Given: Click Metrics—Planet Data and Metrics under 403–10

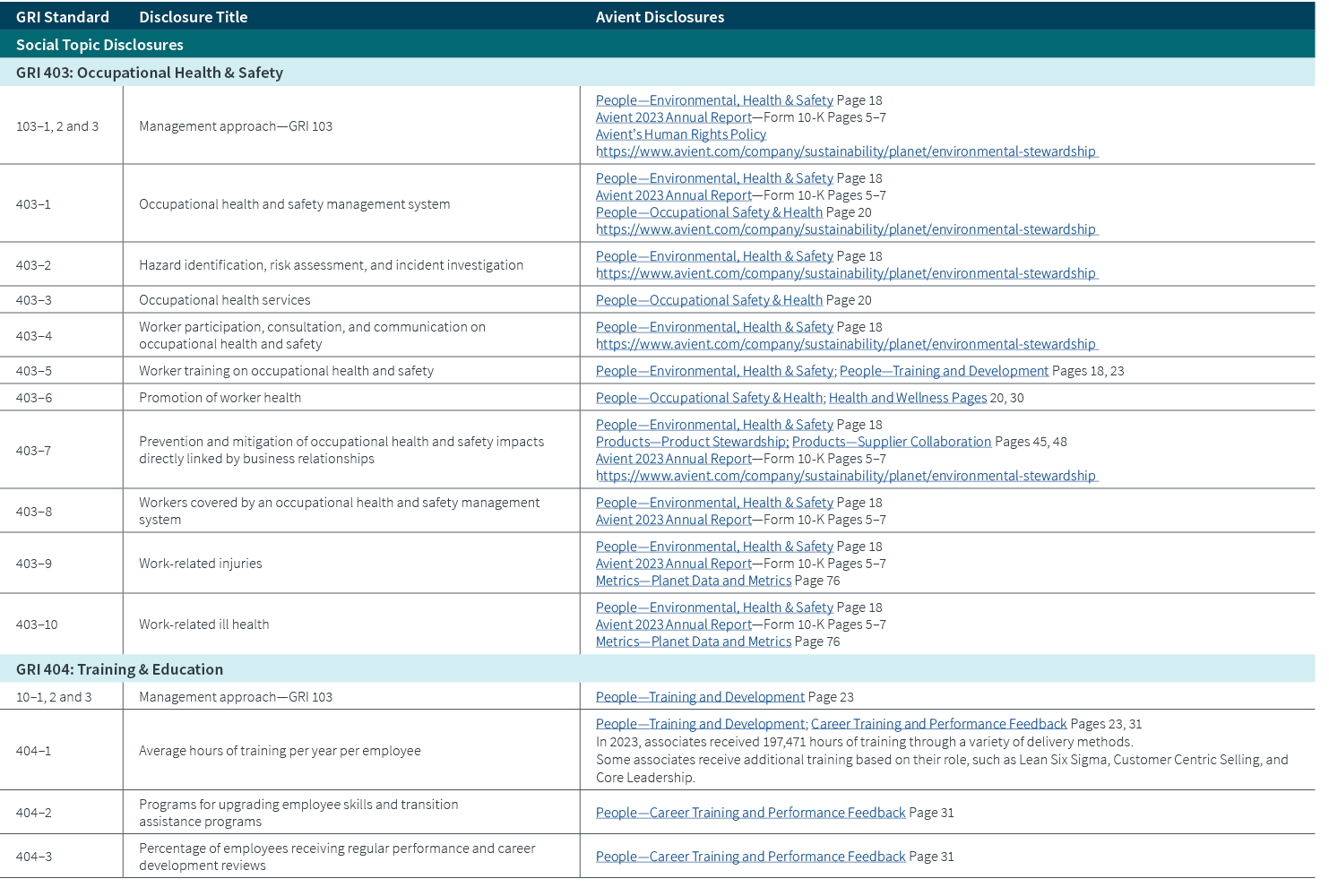Looking at the screenshot, I should [x=693, y=641].
